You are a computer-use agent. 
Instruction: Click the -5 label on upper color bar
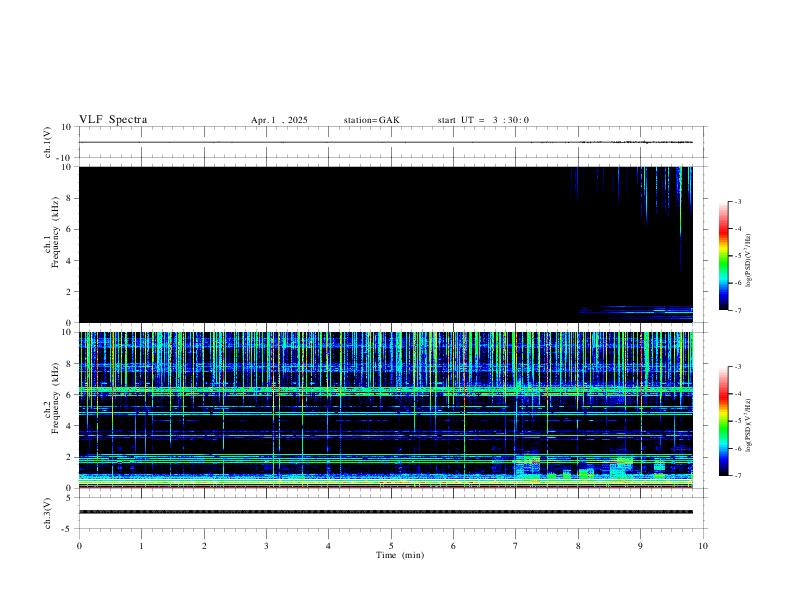point(737,256)
